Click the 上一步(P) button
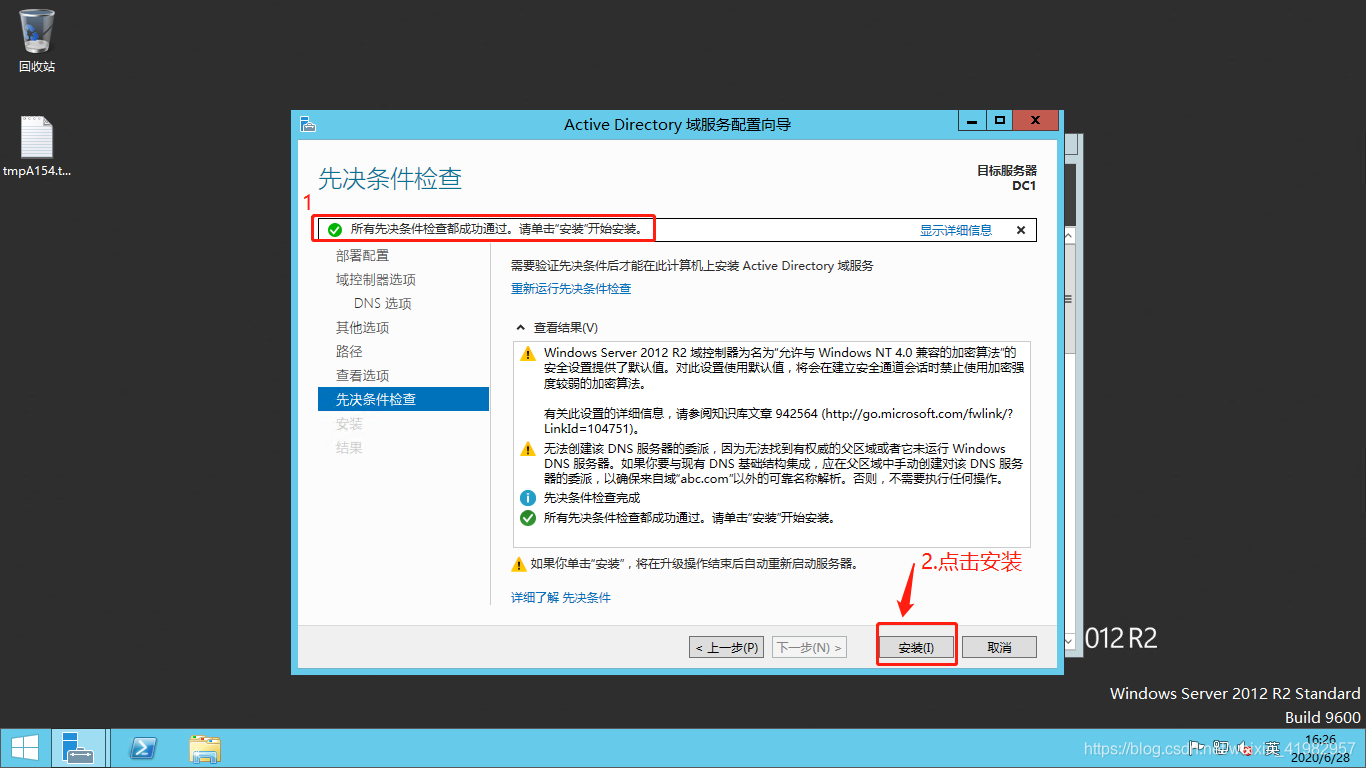Viewport: 1366px width, 768px height. [727, 648]
